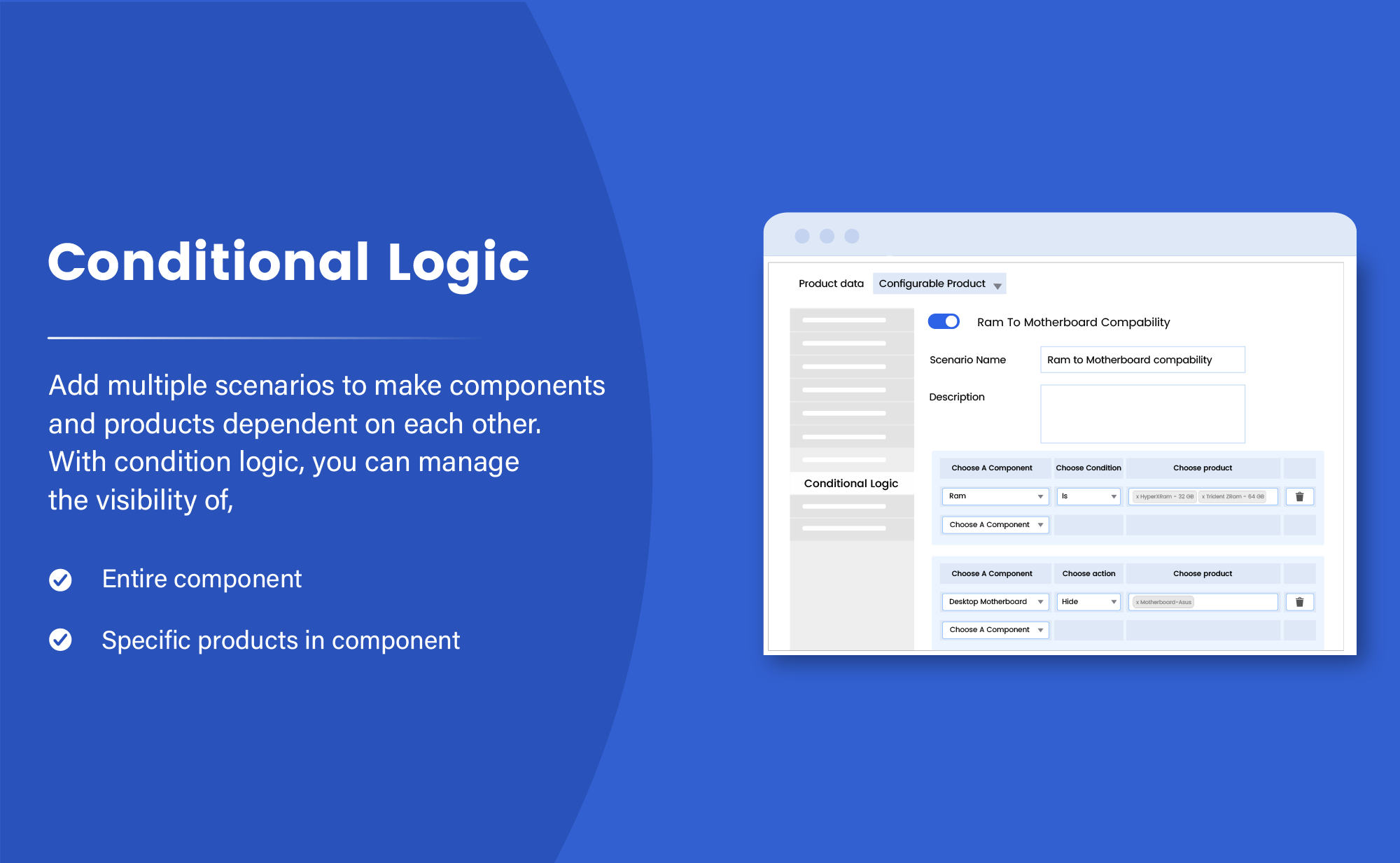Click inside the Description text area
The width and height of the screenshot is (1400, 863).
(x=1142, y=413)
